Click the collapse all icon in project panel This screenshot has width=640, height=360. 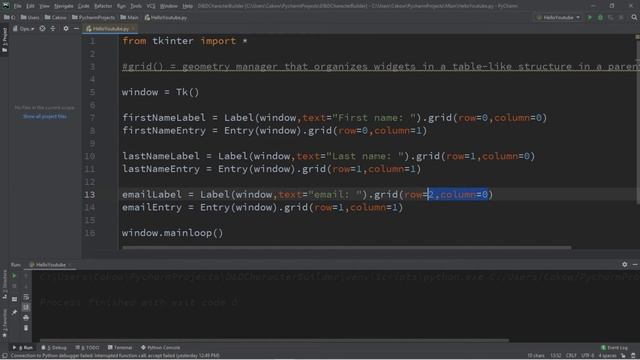pos(53,29)
